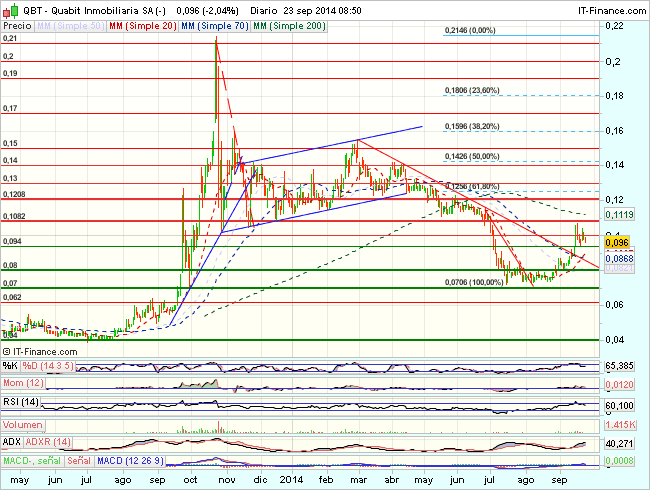
Task: Click the 0,0008 MACD value tag
Action: coord(619,461)
